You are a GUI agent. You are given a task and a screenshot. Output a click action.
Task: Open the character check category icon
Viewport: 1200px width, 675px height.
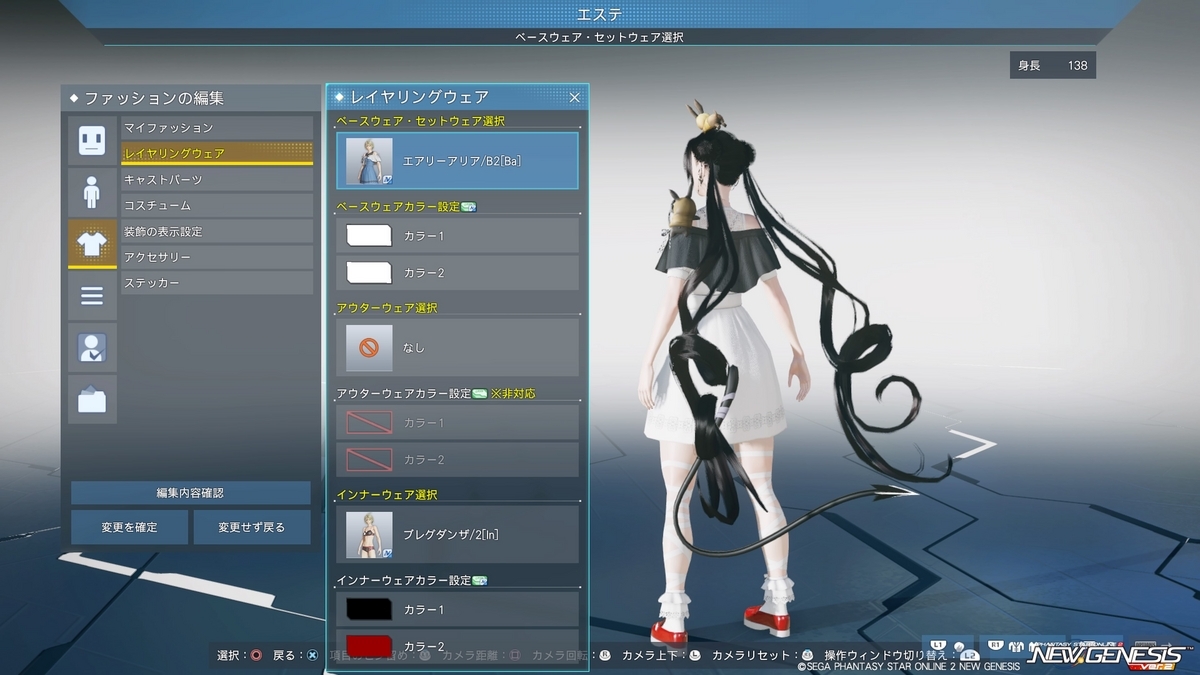pyautogui.click(x=92, y=348)
